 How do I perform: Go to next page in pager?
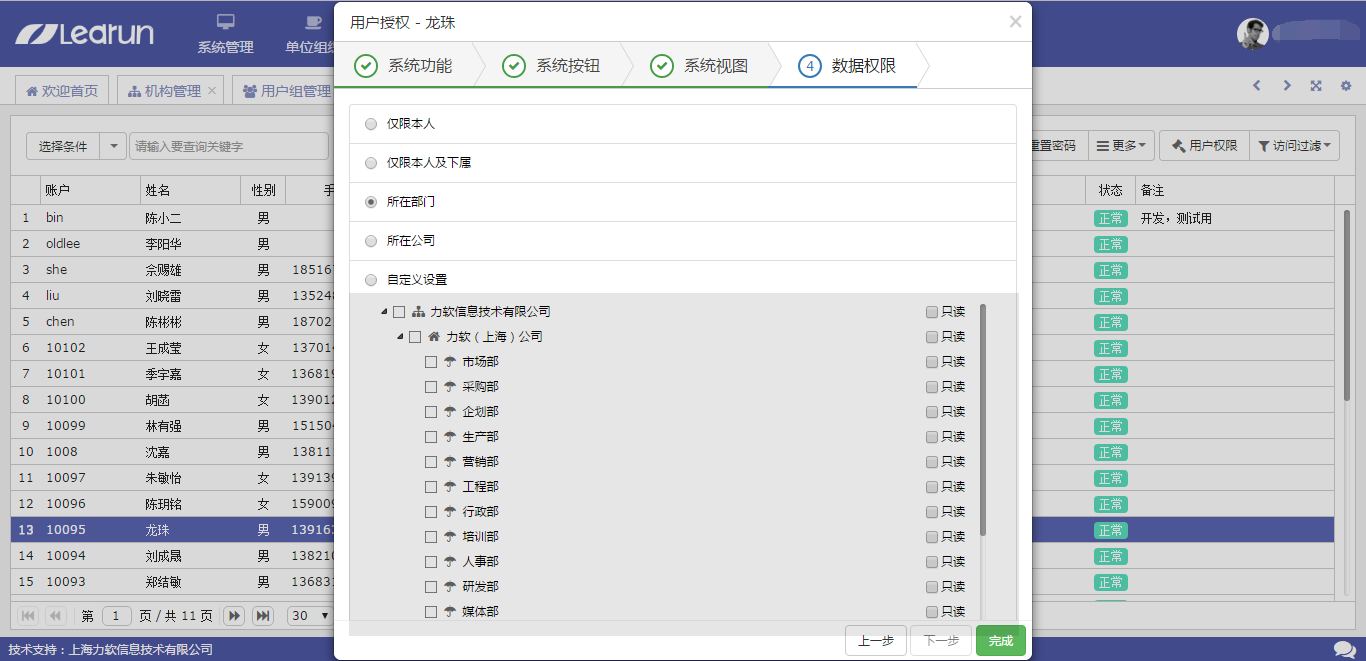pyautogui.click(x=234, y=616)
